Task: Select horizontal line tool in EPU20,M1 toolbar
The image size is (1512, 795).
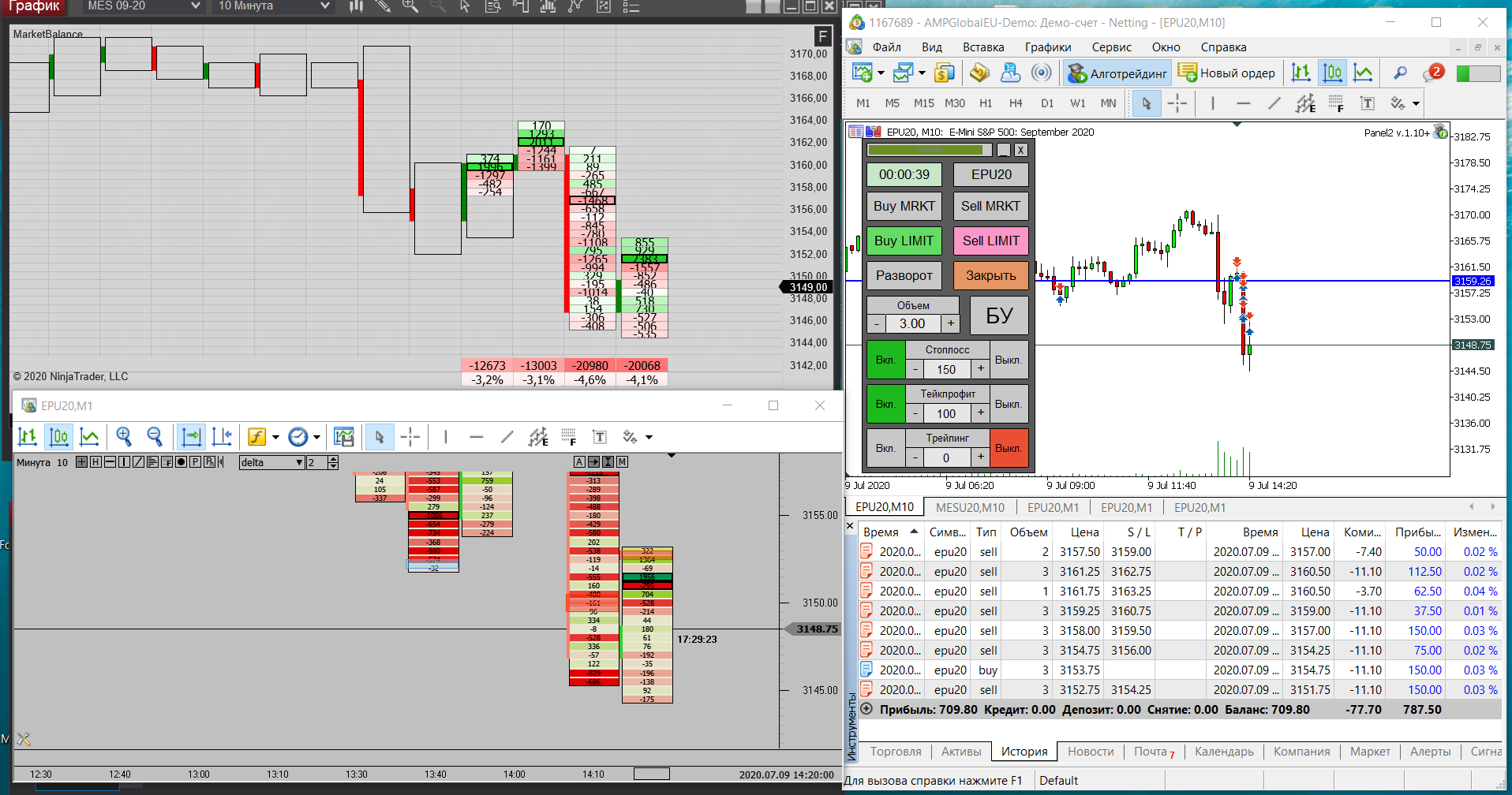Action: 476,436
